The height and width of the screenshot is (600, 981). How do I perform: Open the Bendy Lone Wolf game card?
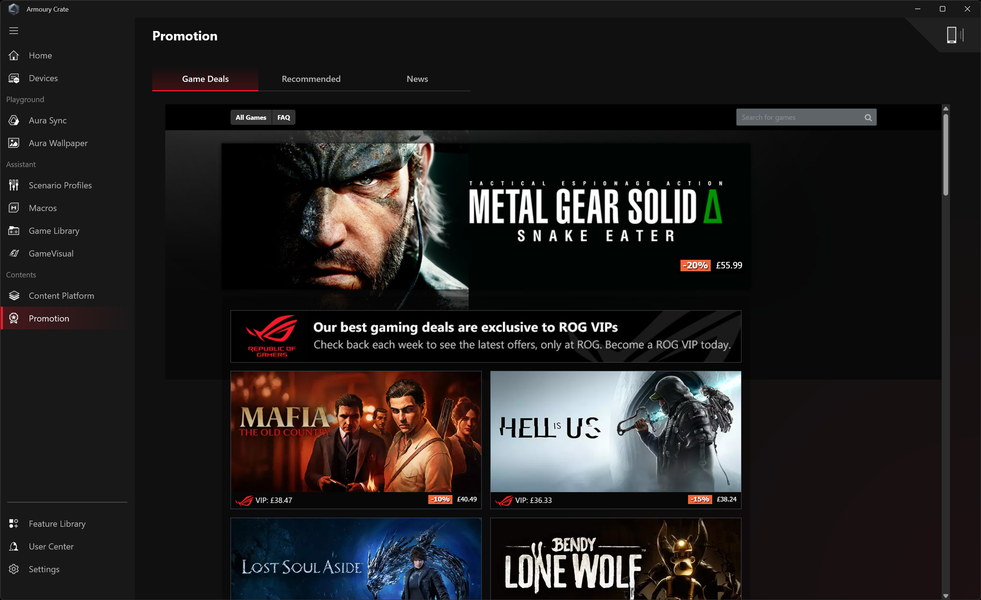[616, 559]
